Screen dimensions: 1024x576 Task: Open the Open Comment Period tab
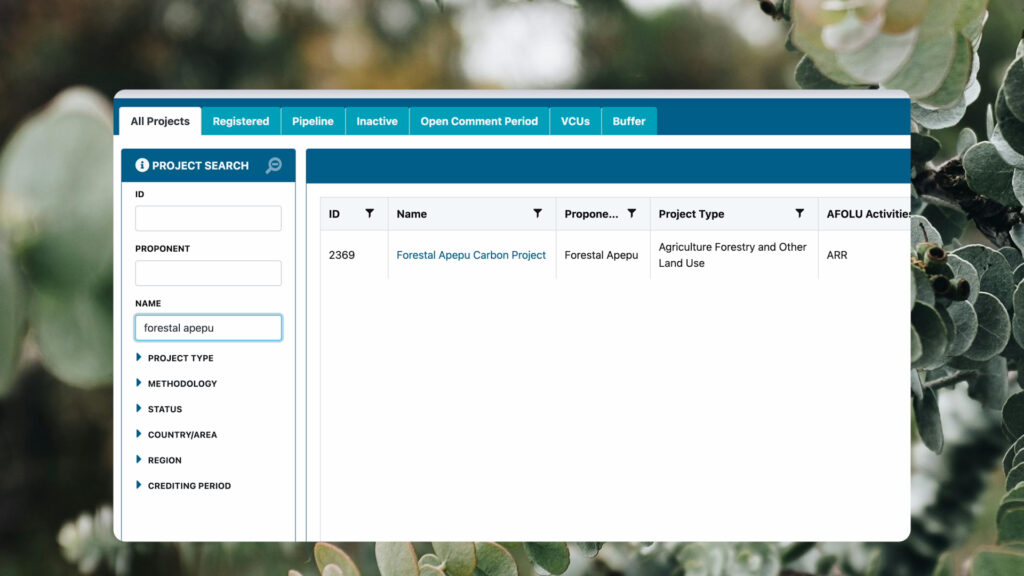(479, 121)
